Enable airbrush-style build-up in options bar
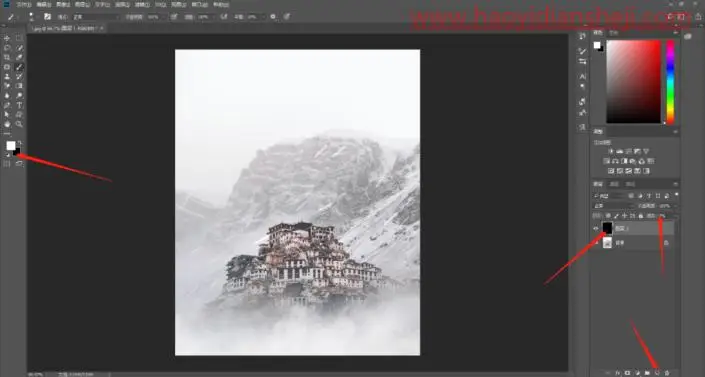705x377 pixels. [223, 17]
